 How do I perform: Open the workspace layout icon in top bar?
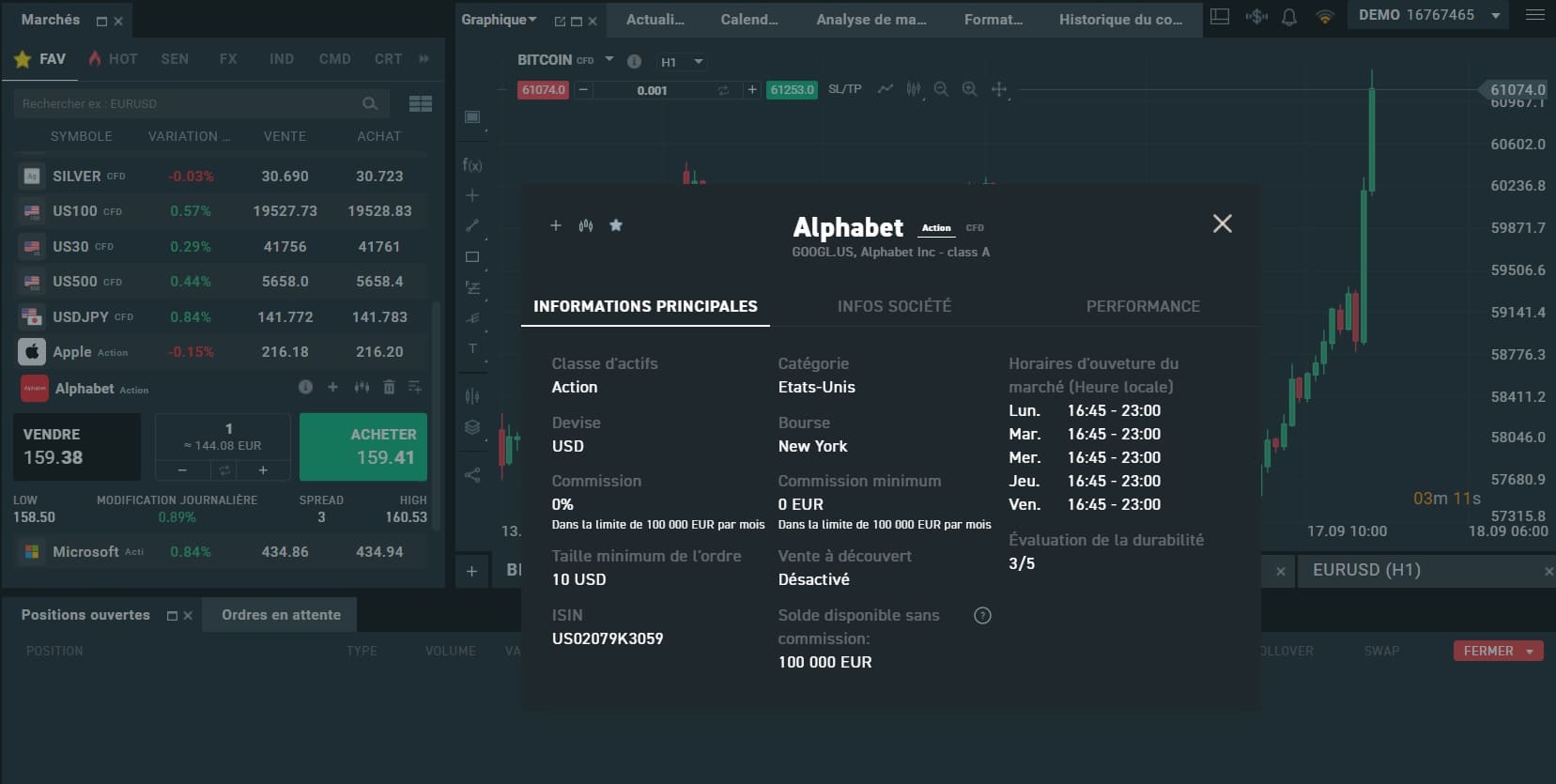[x=1220, y=16]
